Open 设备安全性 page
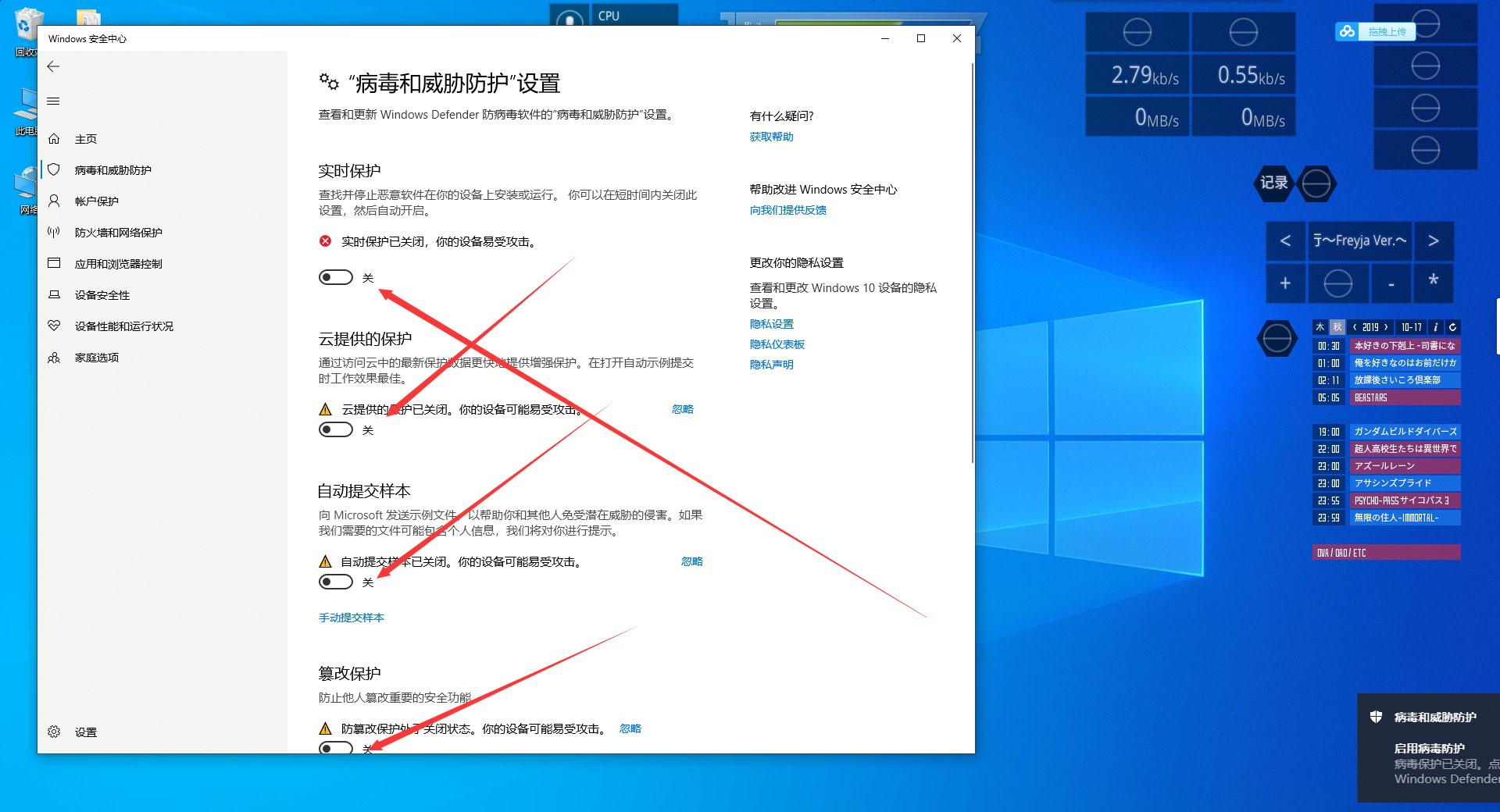 point(102,294)
